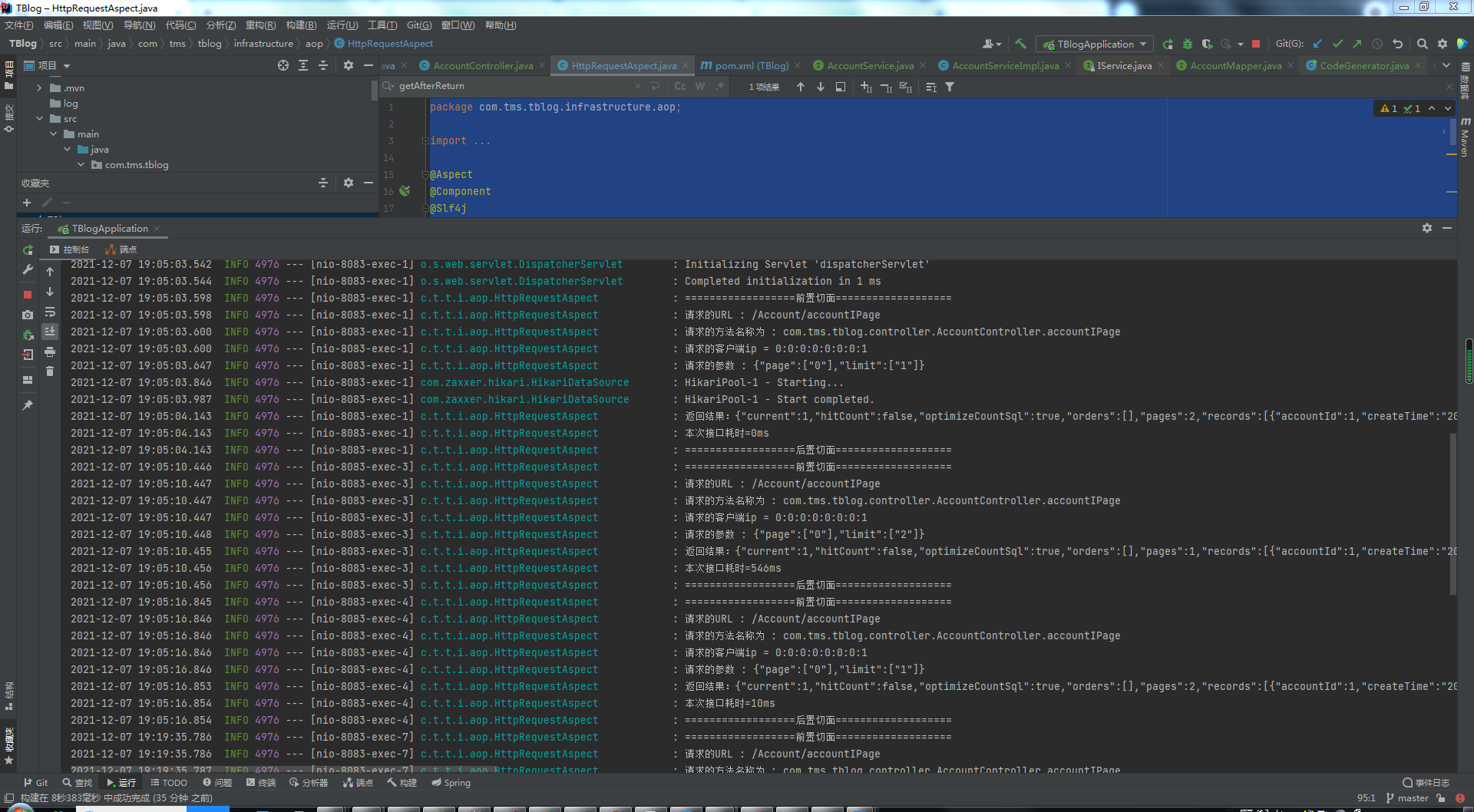
Task: Rerun TBlogApplication from the Run panel
Action: pos(28,250)
